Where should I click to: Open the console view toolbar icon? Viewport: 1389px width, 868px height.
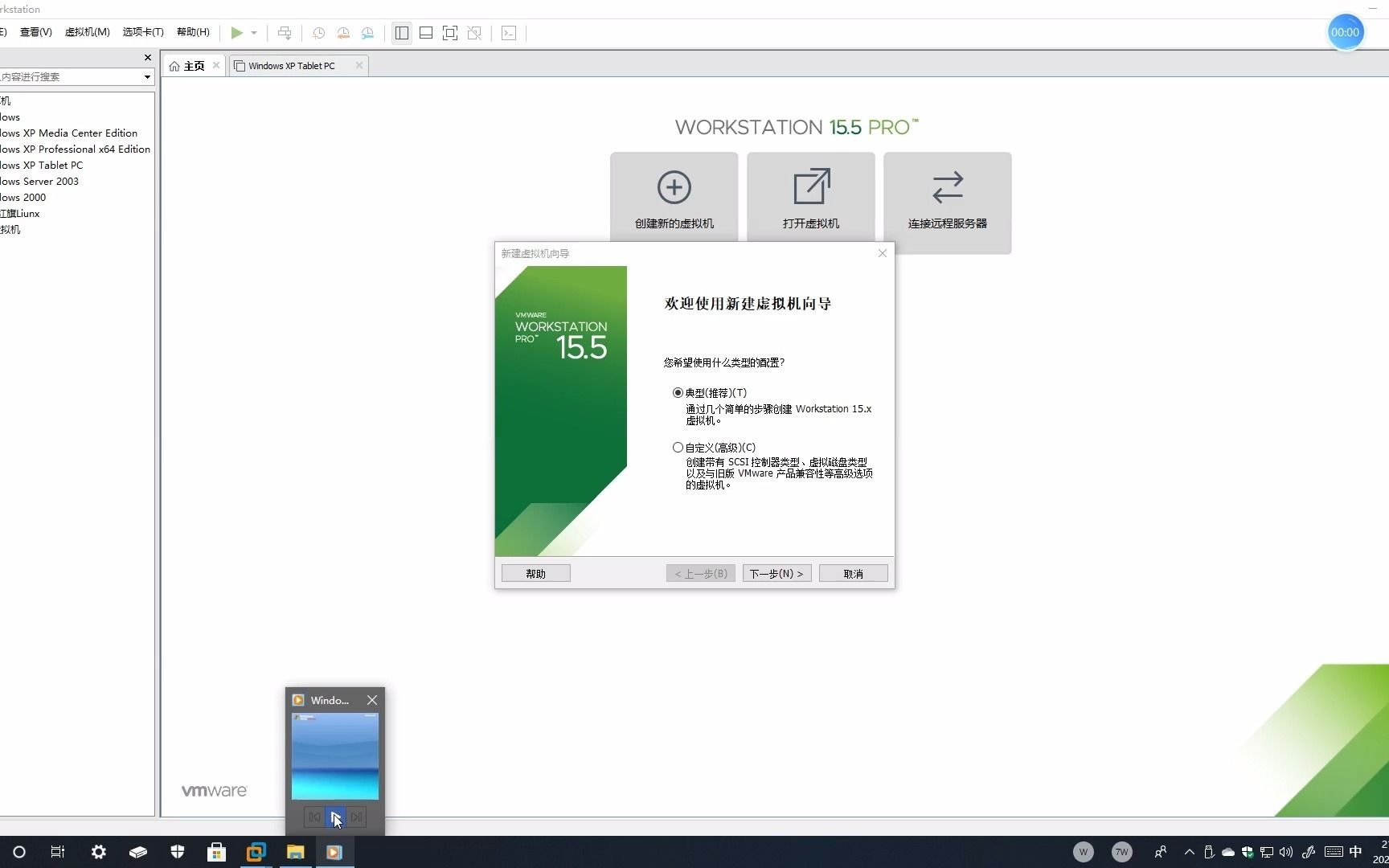[509, 33]
